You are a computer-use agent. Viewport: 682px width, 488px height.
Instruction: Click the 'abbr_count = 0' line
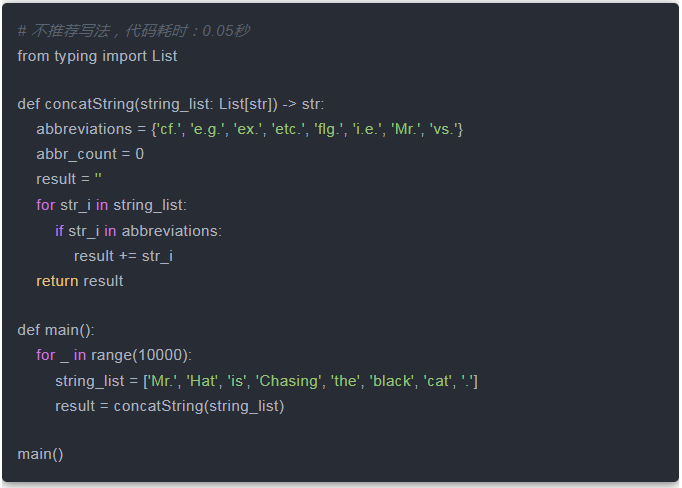coord(90,154)
